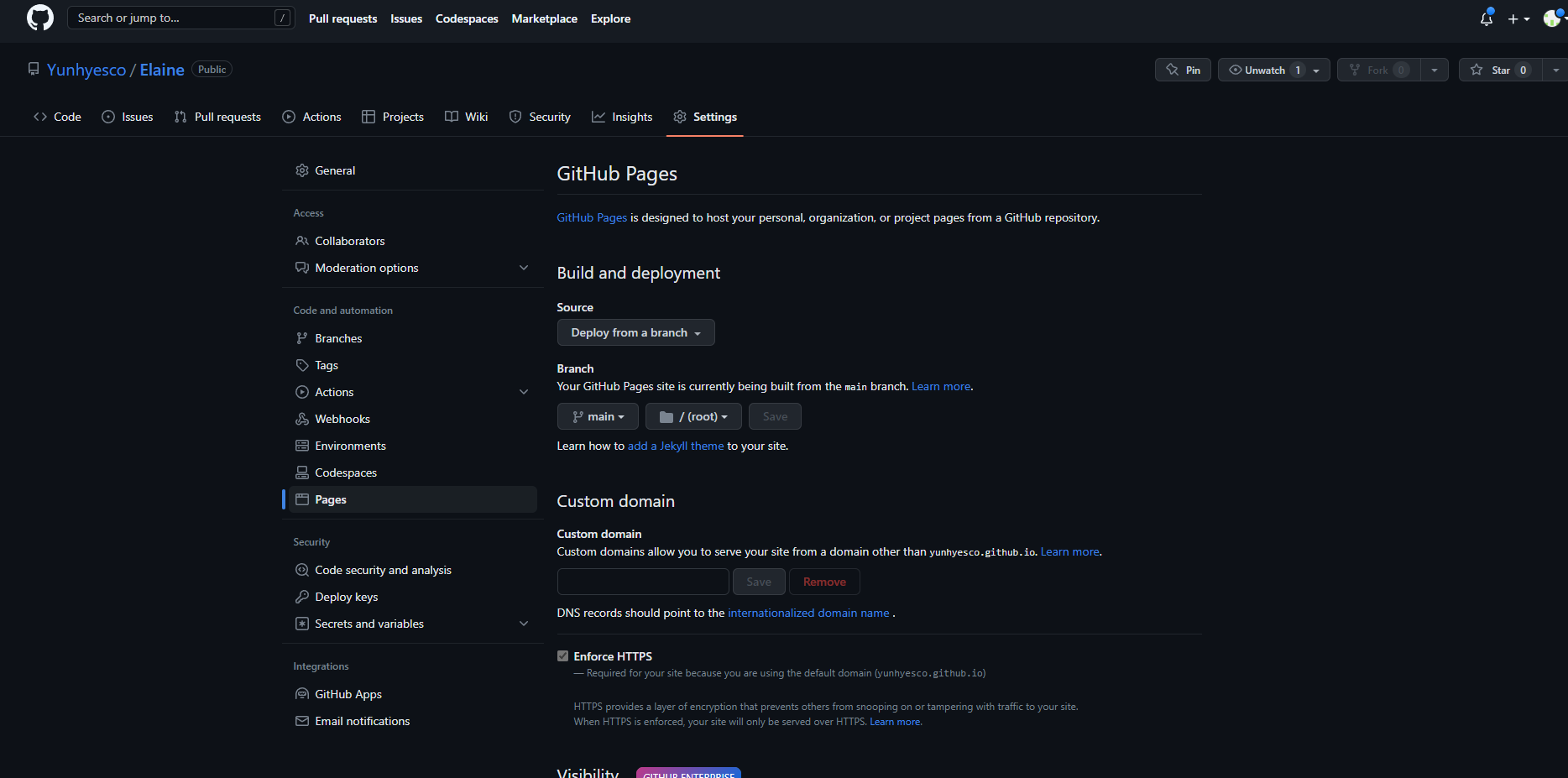Go to the repository Actions tab

pos(311,117)
